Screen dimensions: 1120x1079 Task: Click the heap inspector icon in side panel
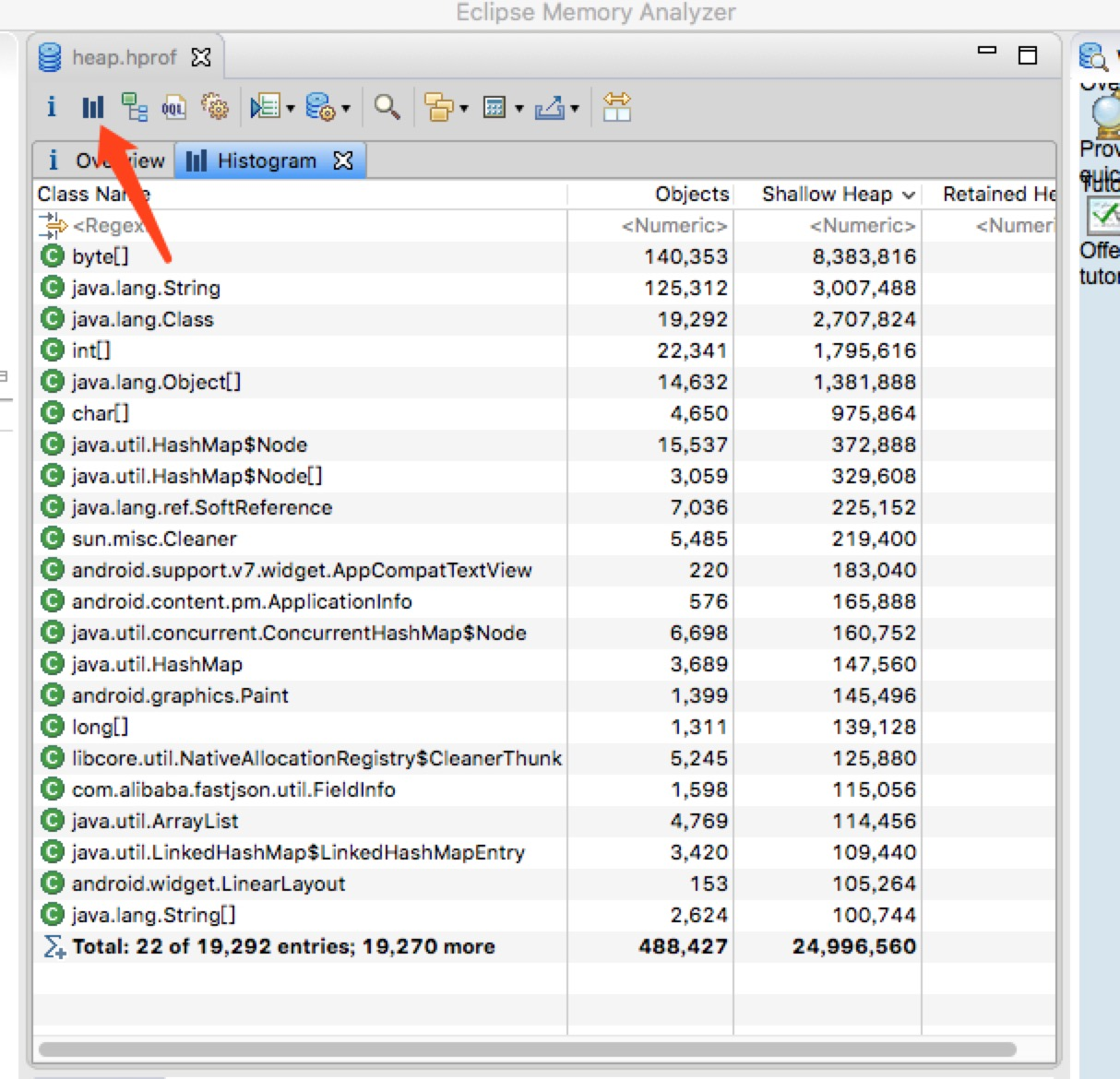1093,56
